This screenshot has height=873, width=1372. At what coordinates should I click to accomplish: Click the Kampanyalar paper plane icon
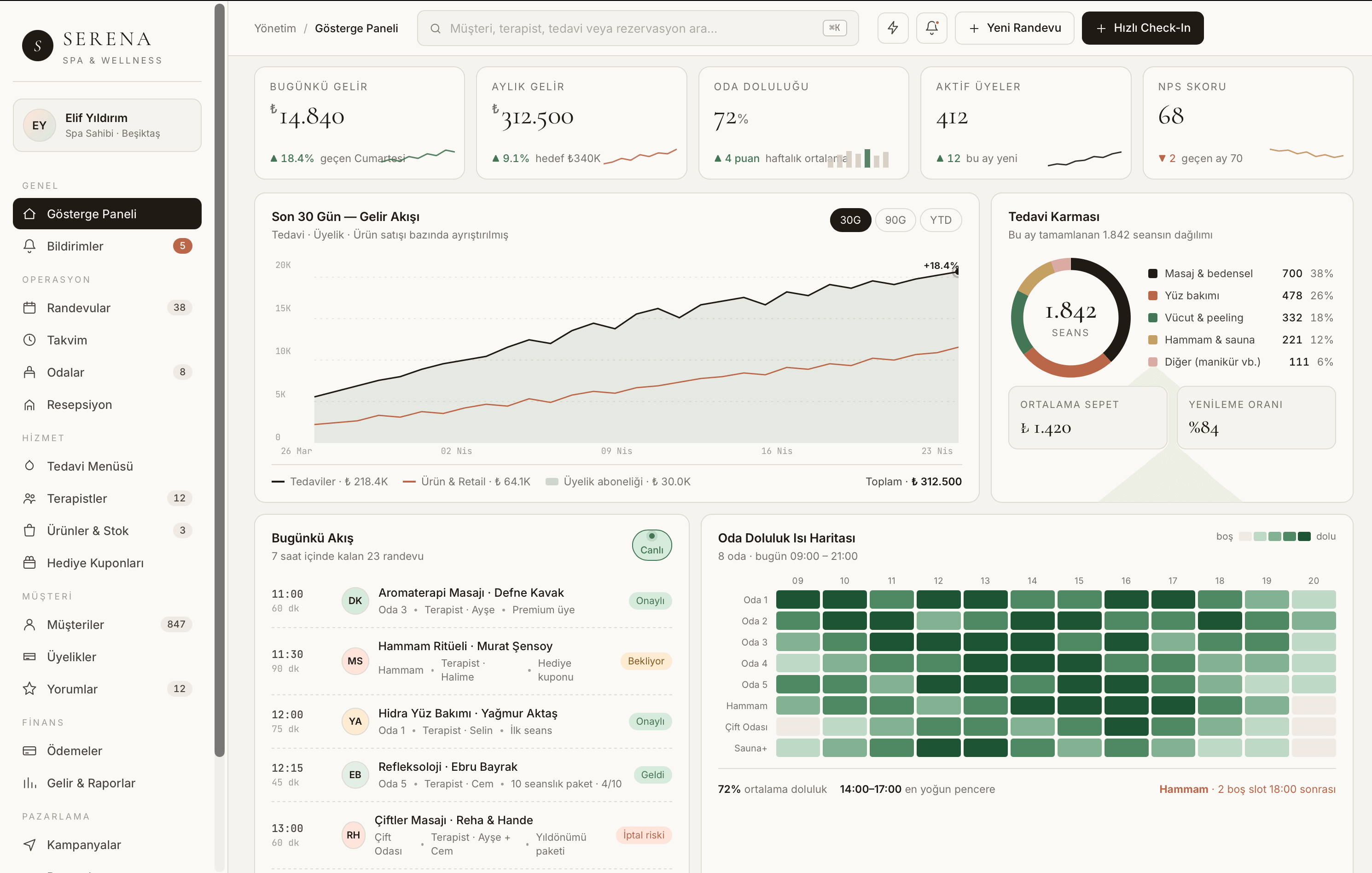click(29, 844)
